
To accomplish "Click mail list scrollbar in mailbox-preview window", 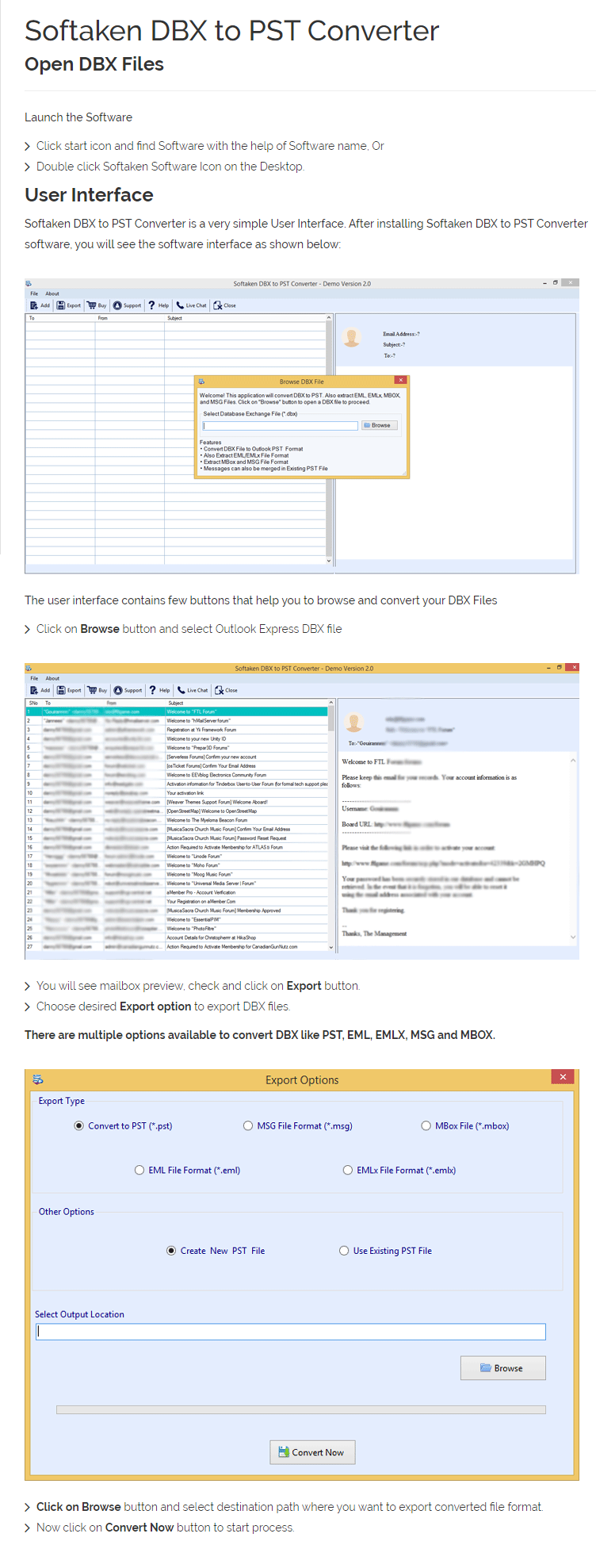I will tap(330, 825).
